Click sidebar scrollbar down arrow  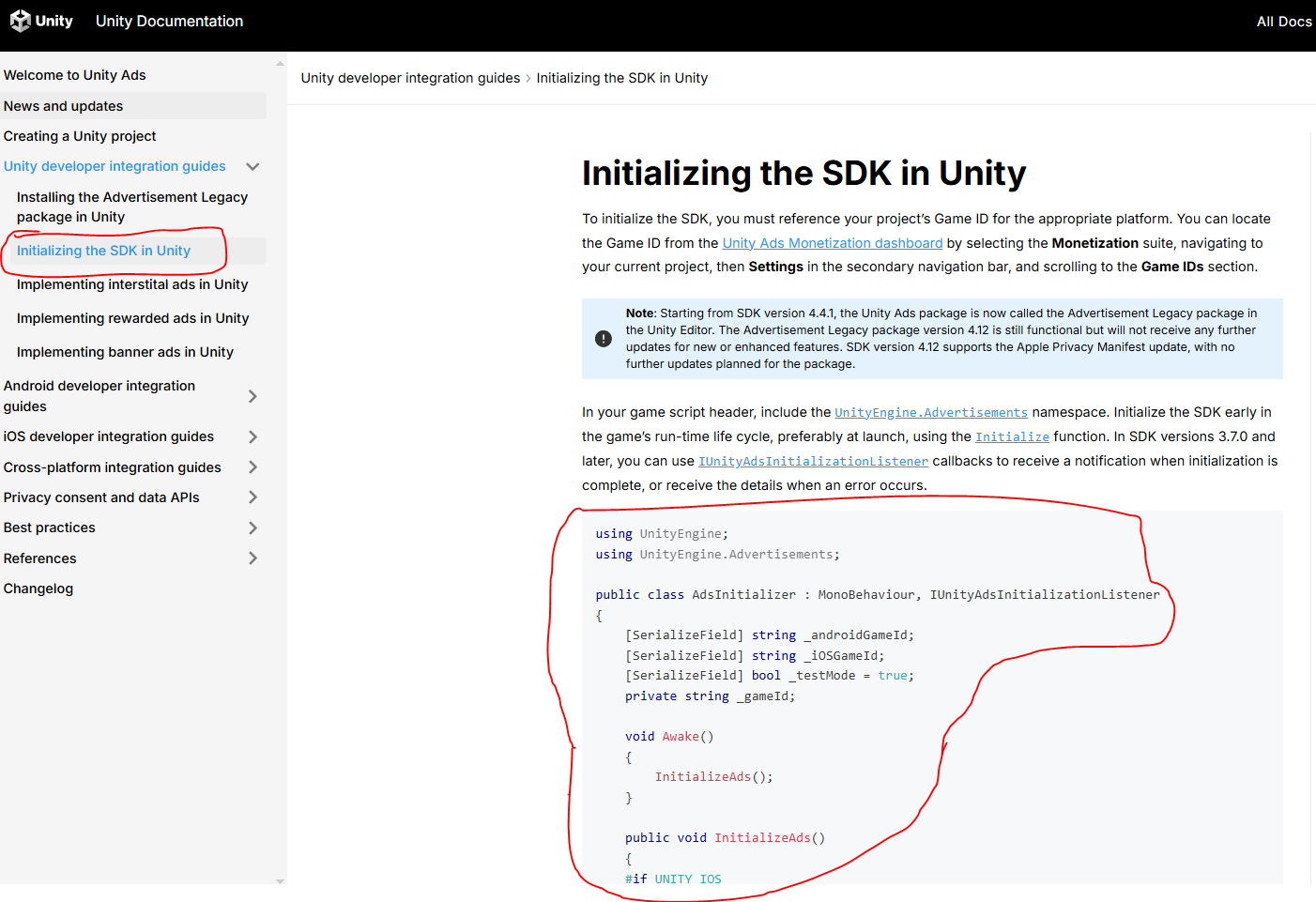pos(280,881)
